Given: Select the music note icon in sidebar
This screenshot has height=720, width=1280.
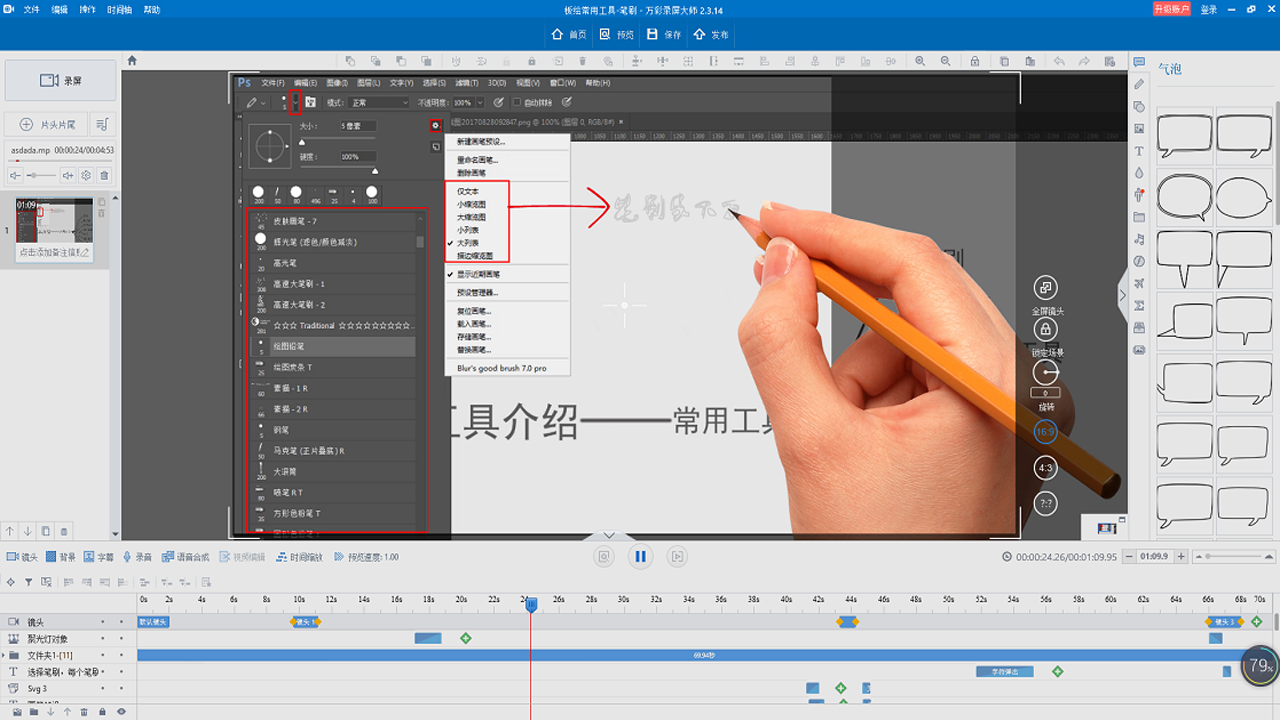Looking at the screenshot, I should tap(1139, 239).
